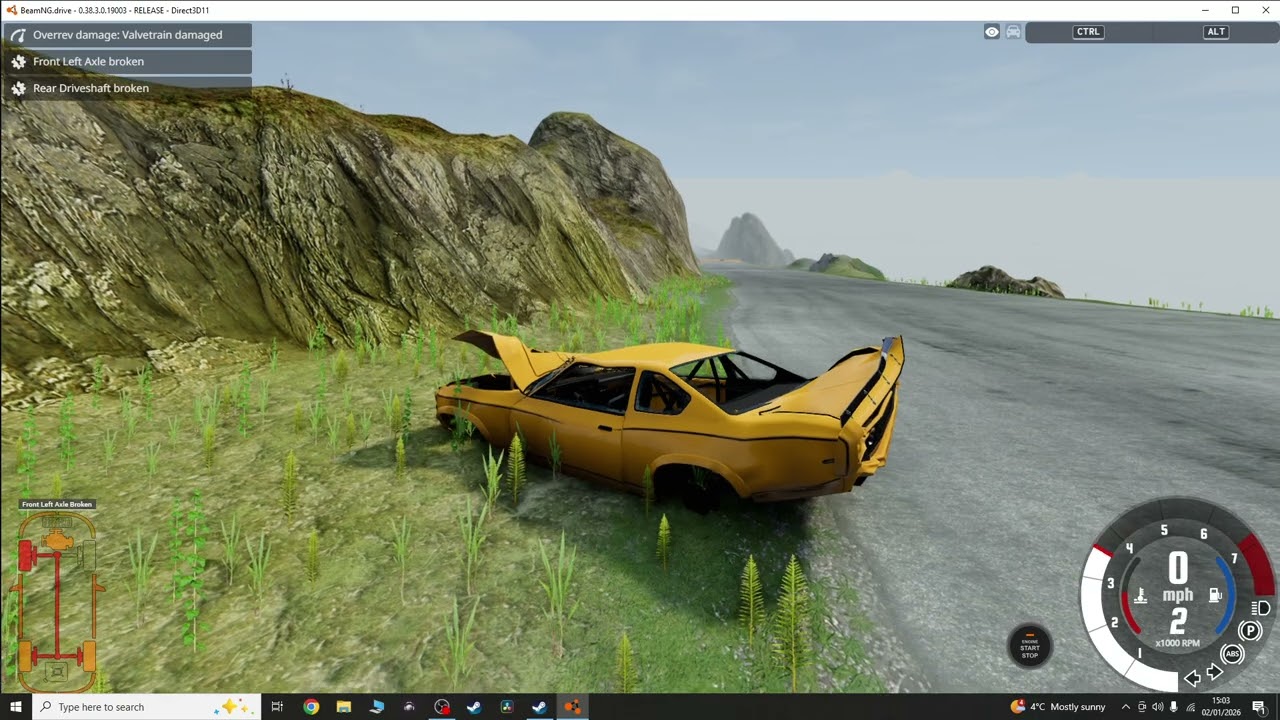The width and height of the screenshot is (1280, 720).
Task: Click the Type here to search box
Action: point(146,707)
